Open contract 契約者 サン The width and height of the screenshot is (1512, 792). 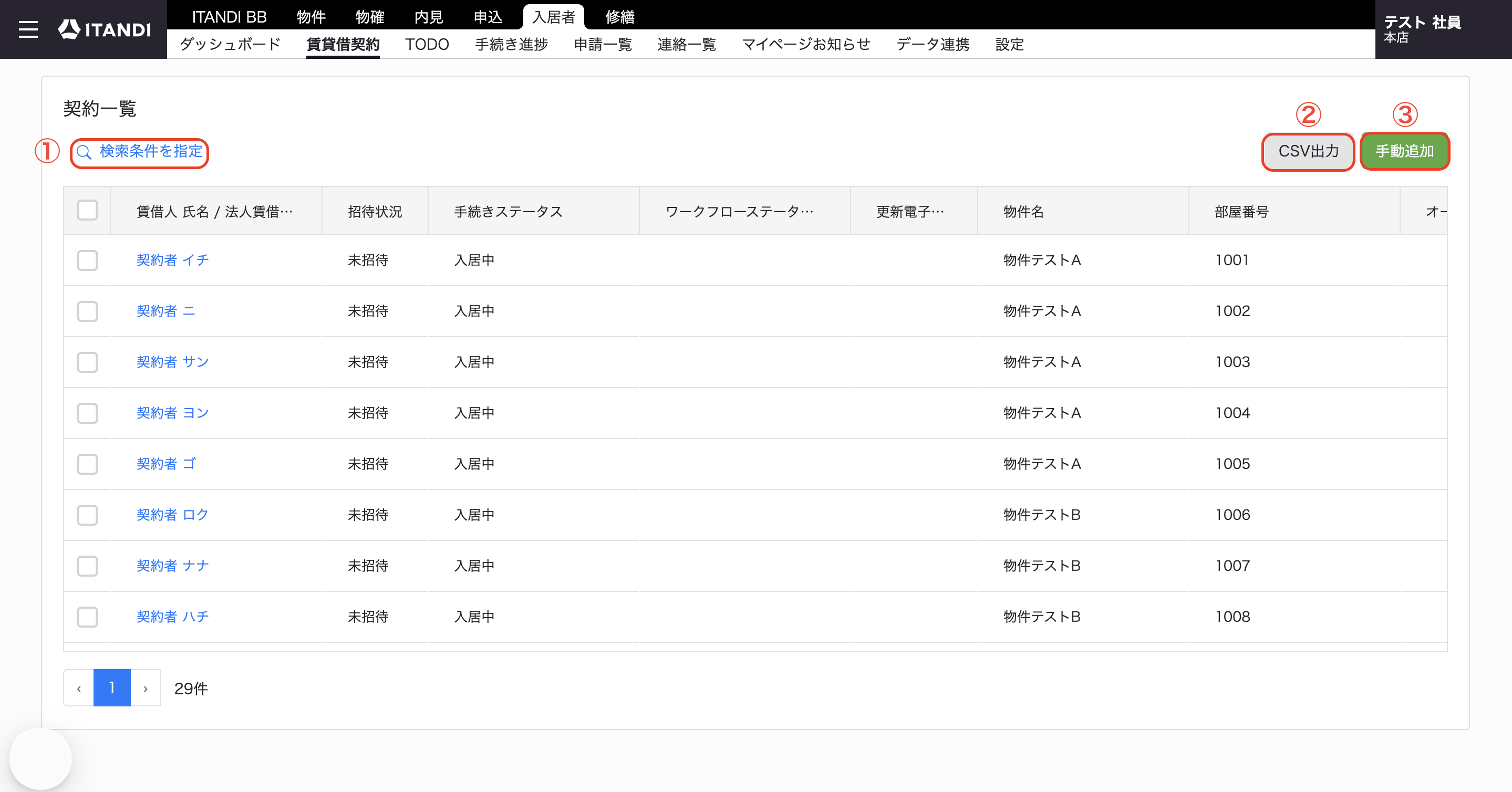172,362
